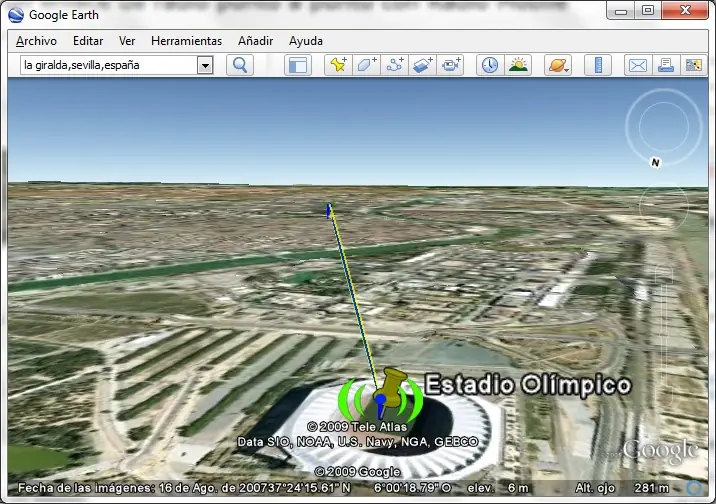Select the yellow pushpin placemark on stadium
The width and height of the screenshot is (716, 504).
pos(390,386)
